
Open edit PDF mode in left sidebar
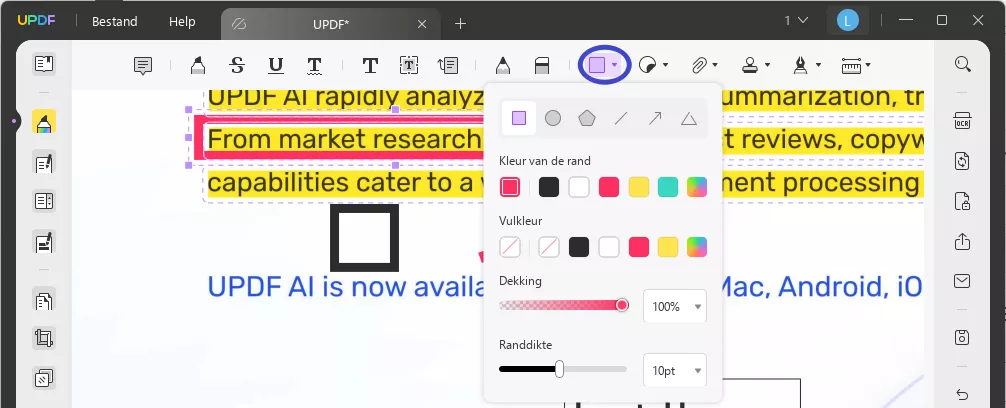click(44, 162)
